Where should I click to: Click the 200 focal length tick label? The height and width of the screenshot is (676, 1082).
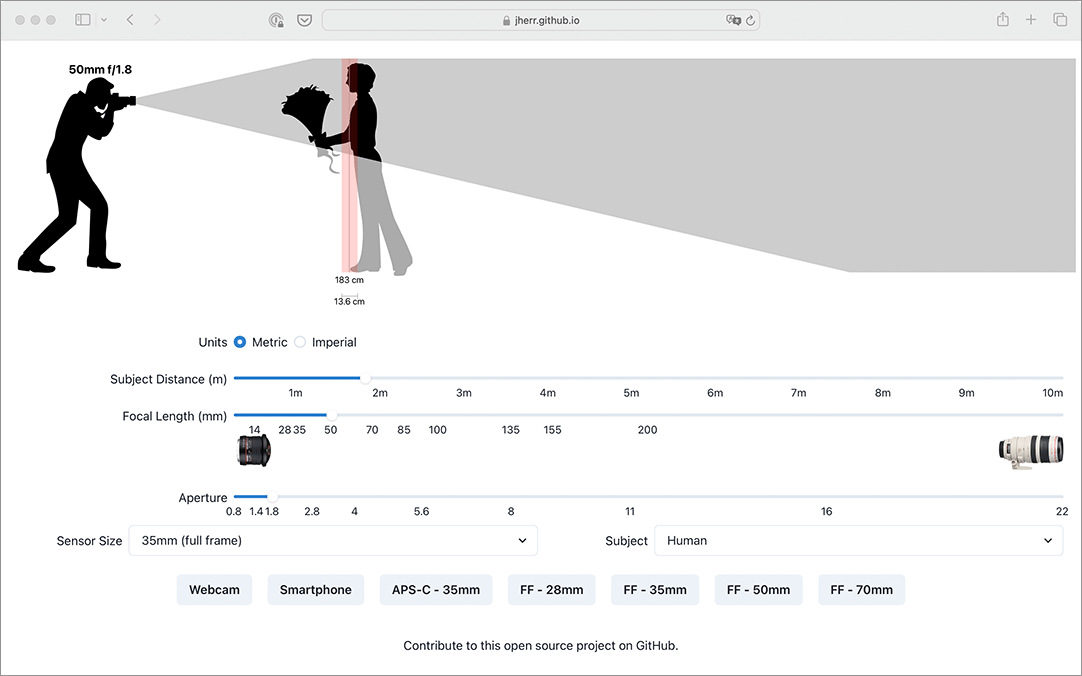pos(647,430)
